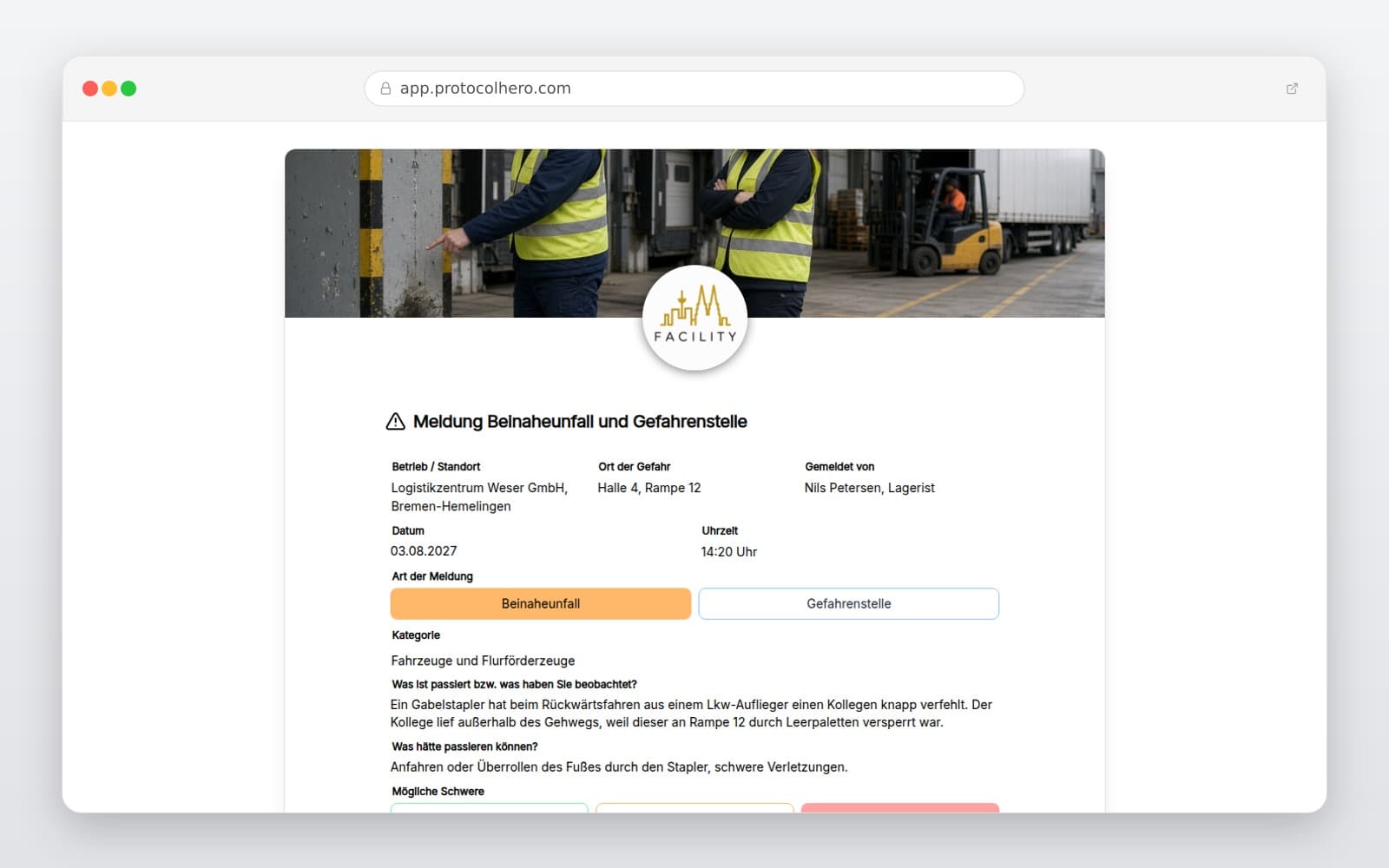
Task: Click 'Halle 4, Rampe 12' value
Action: click(649, 488)
